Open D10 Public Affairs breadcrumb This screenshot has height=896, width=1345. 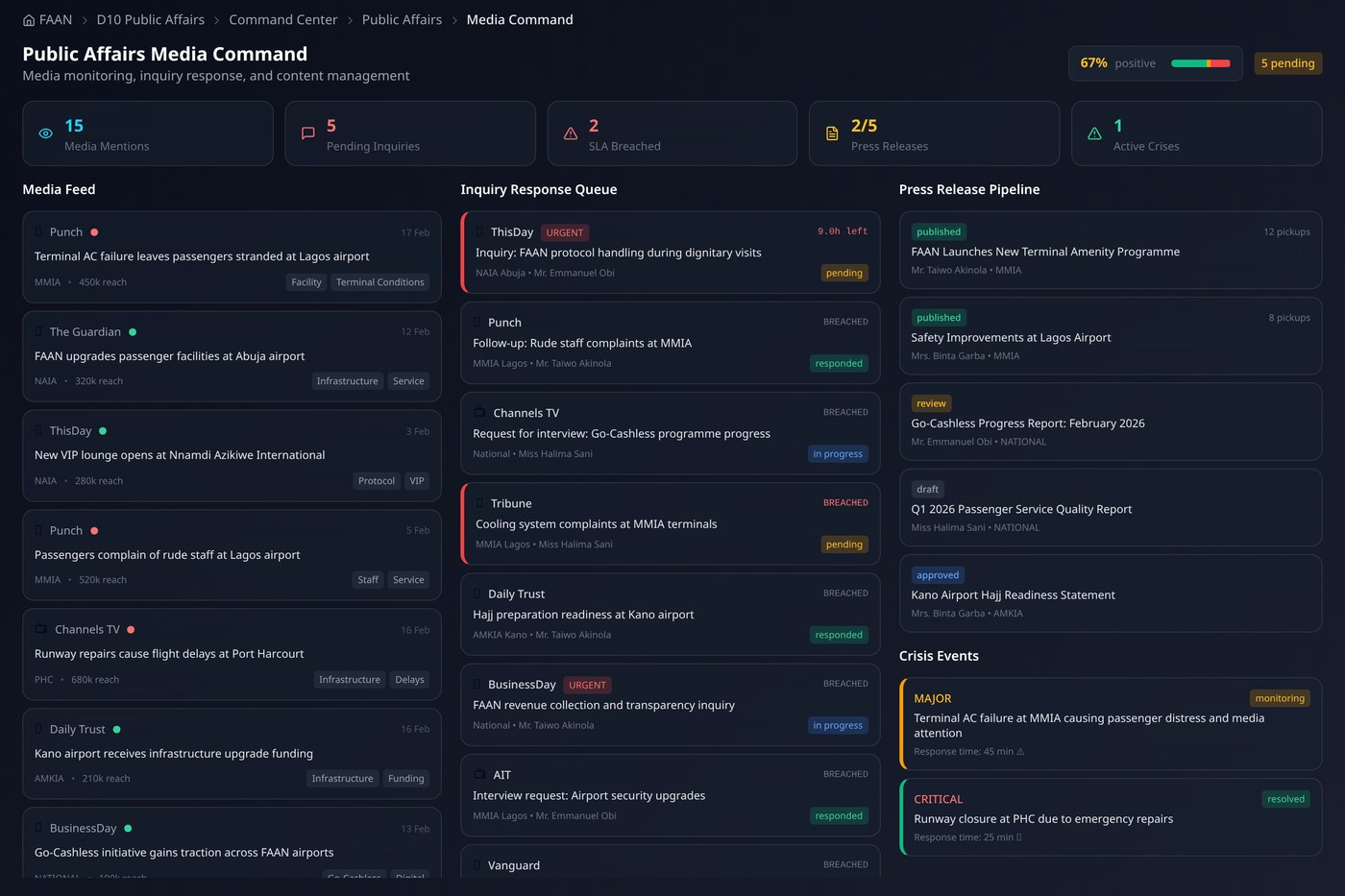coord(151,20)
